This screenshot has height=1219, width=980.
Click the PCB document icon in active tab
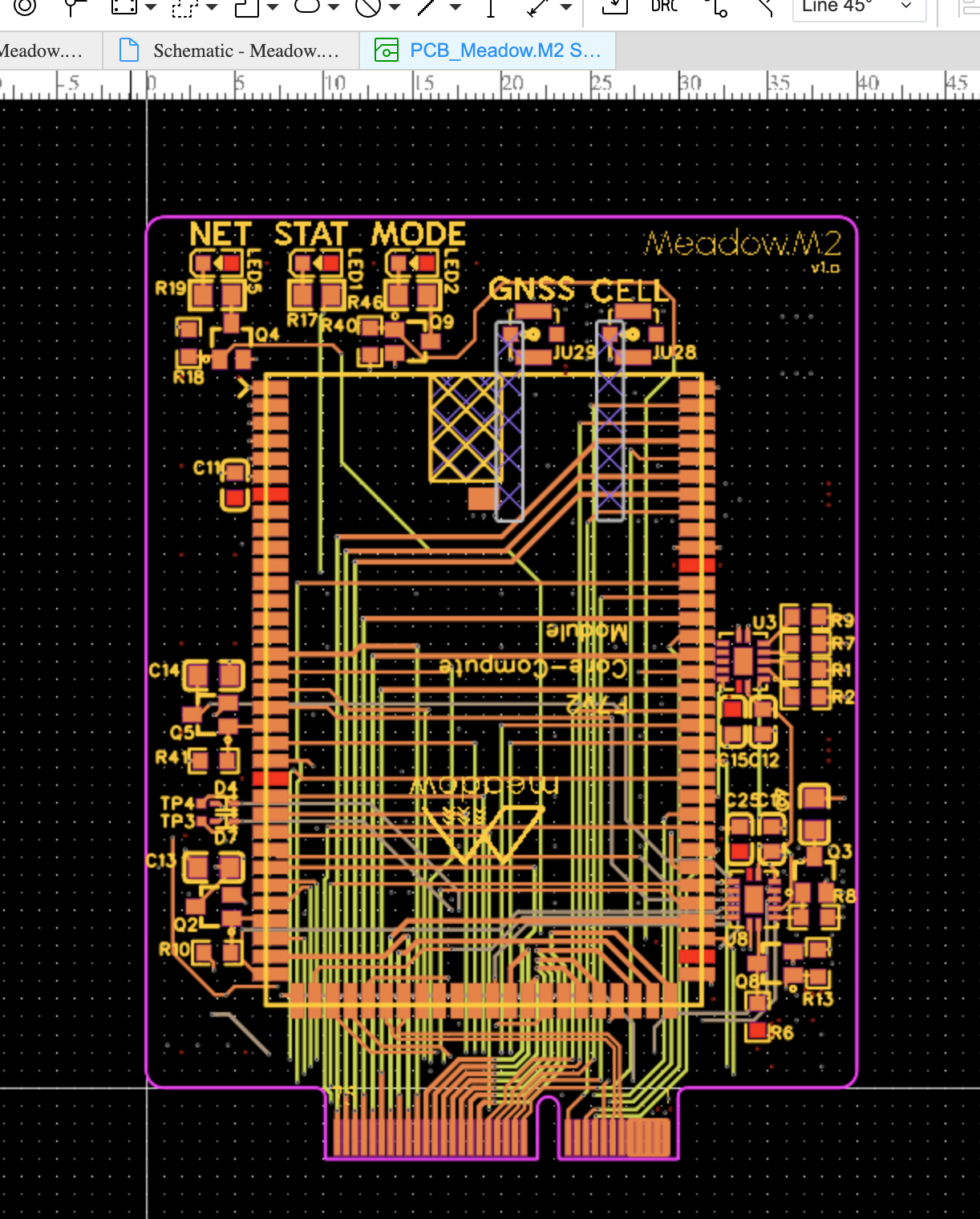387,51
